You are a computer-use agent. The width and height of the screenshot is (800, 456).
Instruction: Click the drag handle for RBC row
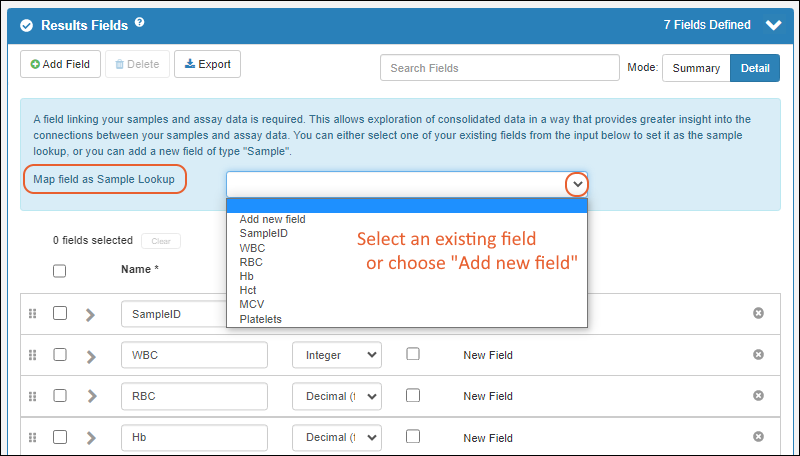pos(32,396)
